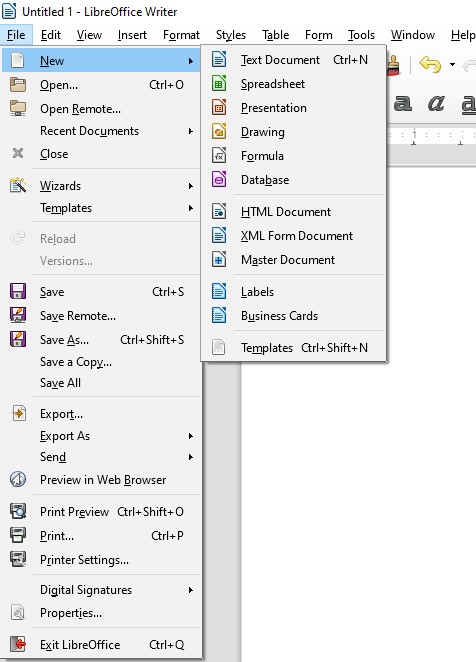Click the Ctrl+P shortcut text
Screen dimensions: 476x662
click(x=167, y=536)
